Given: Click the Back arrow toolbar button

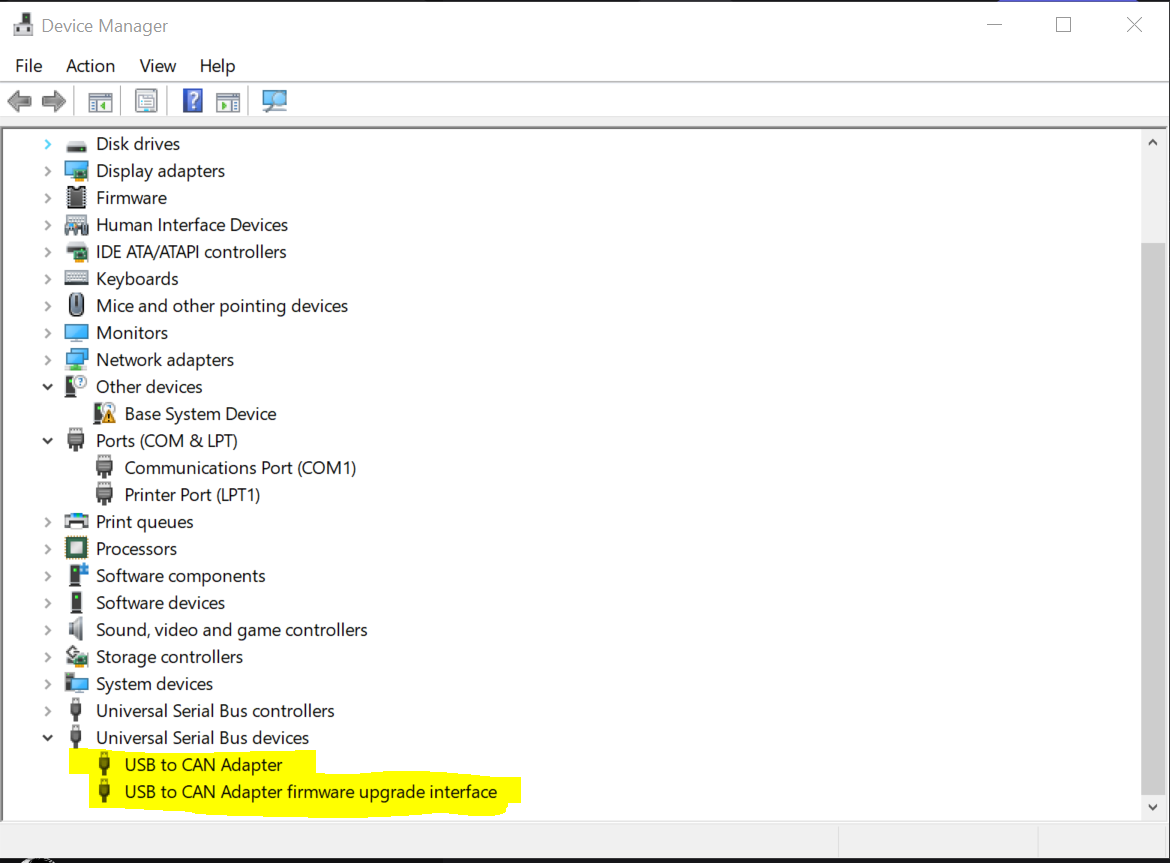Looking at the screenshot, I should pyautogui.click(x=19, y=101).
